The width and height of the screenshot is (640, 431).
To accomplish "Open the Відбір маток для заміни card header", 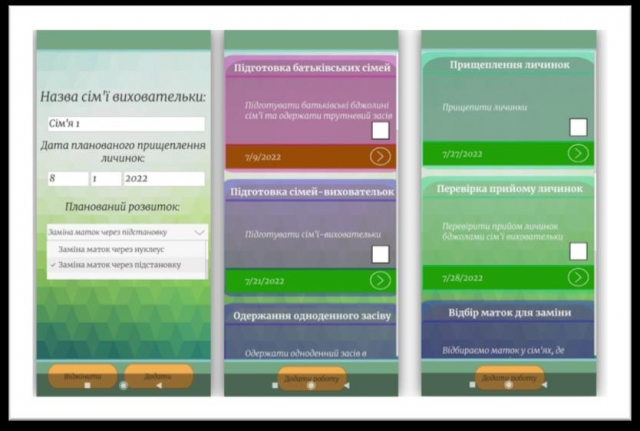I will (509, 313).
